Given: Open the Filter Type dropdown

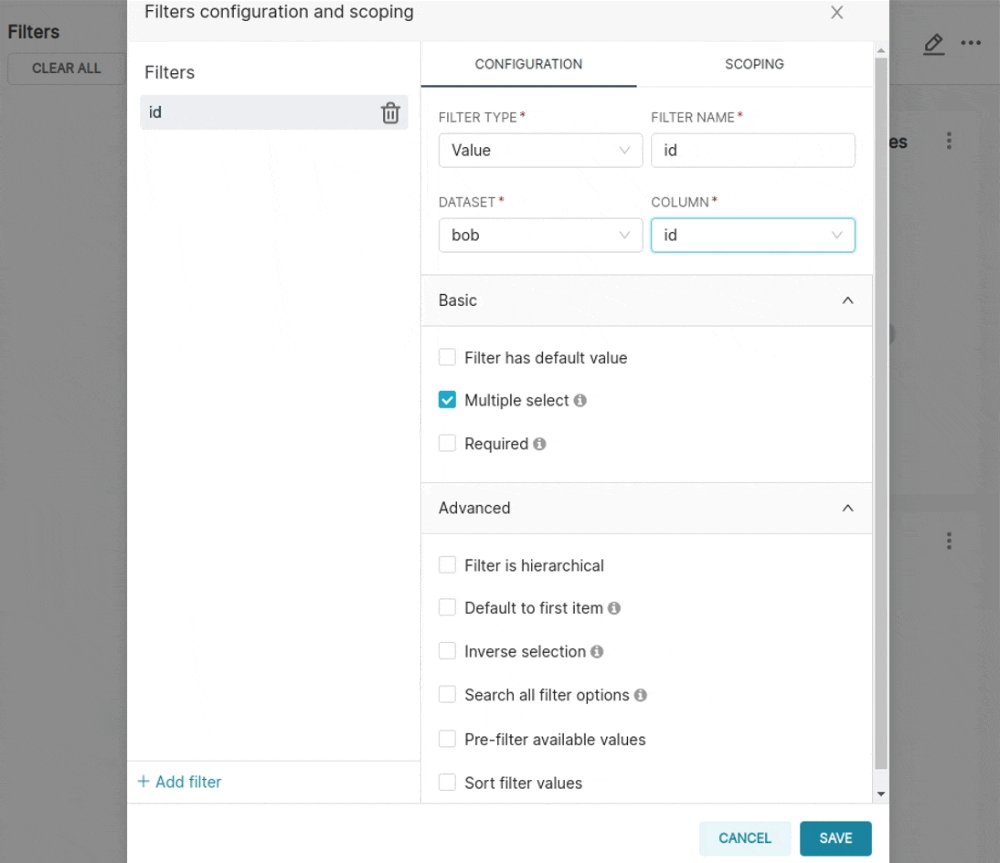Looking at the screenshot, I should coord(540,150).
